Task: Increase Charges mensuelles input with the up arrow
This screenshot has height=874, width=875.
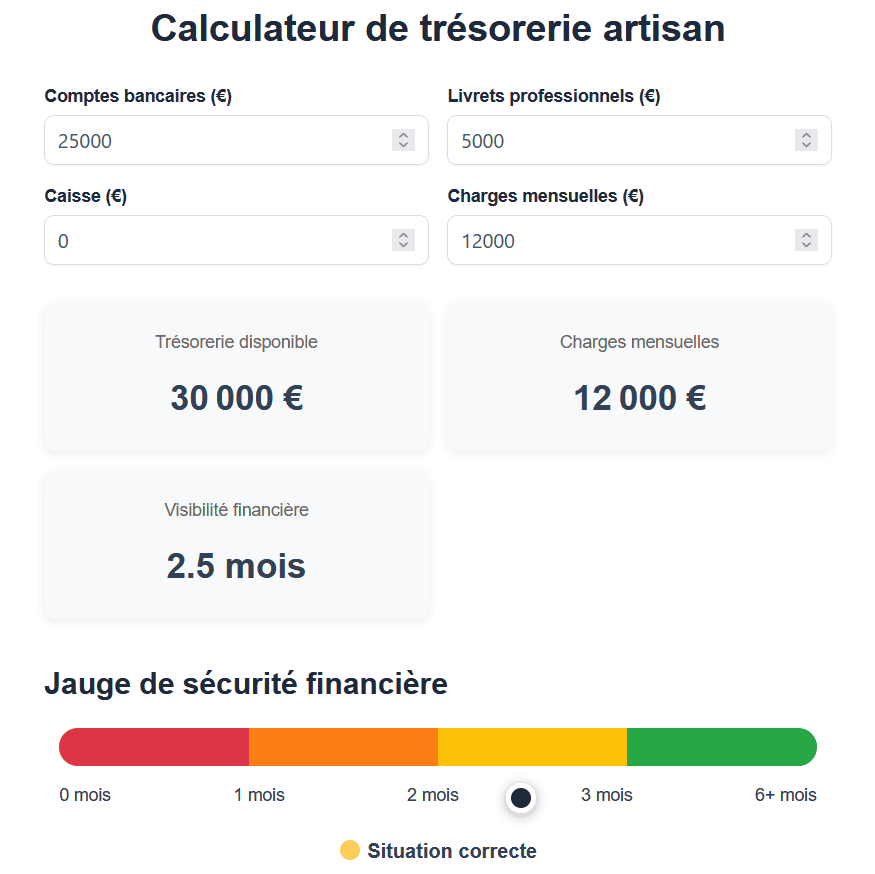Action: click(x=806, y=234)
